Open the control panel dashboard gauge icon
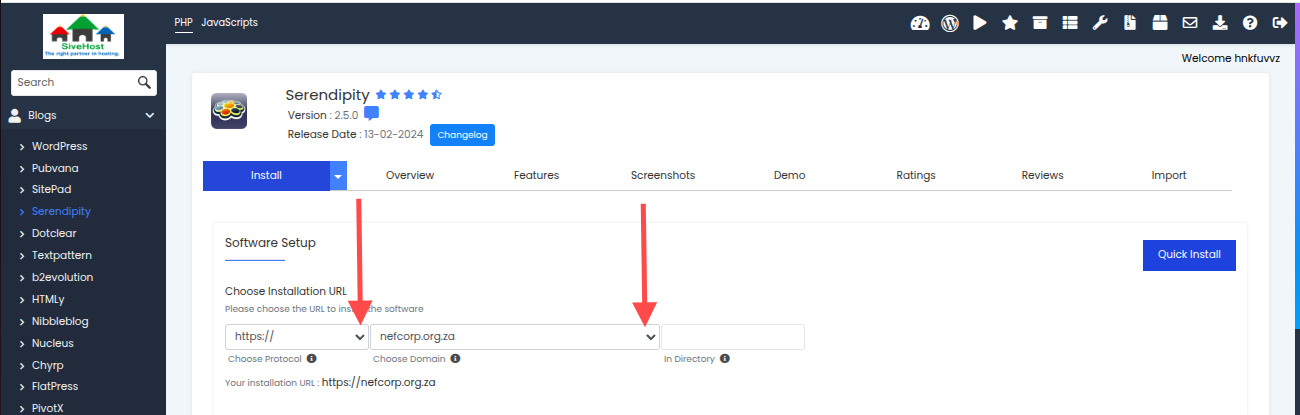This screenshot has height=415, width=1300. coord(920,22)
